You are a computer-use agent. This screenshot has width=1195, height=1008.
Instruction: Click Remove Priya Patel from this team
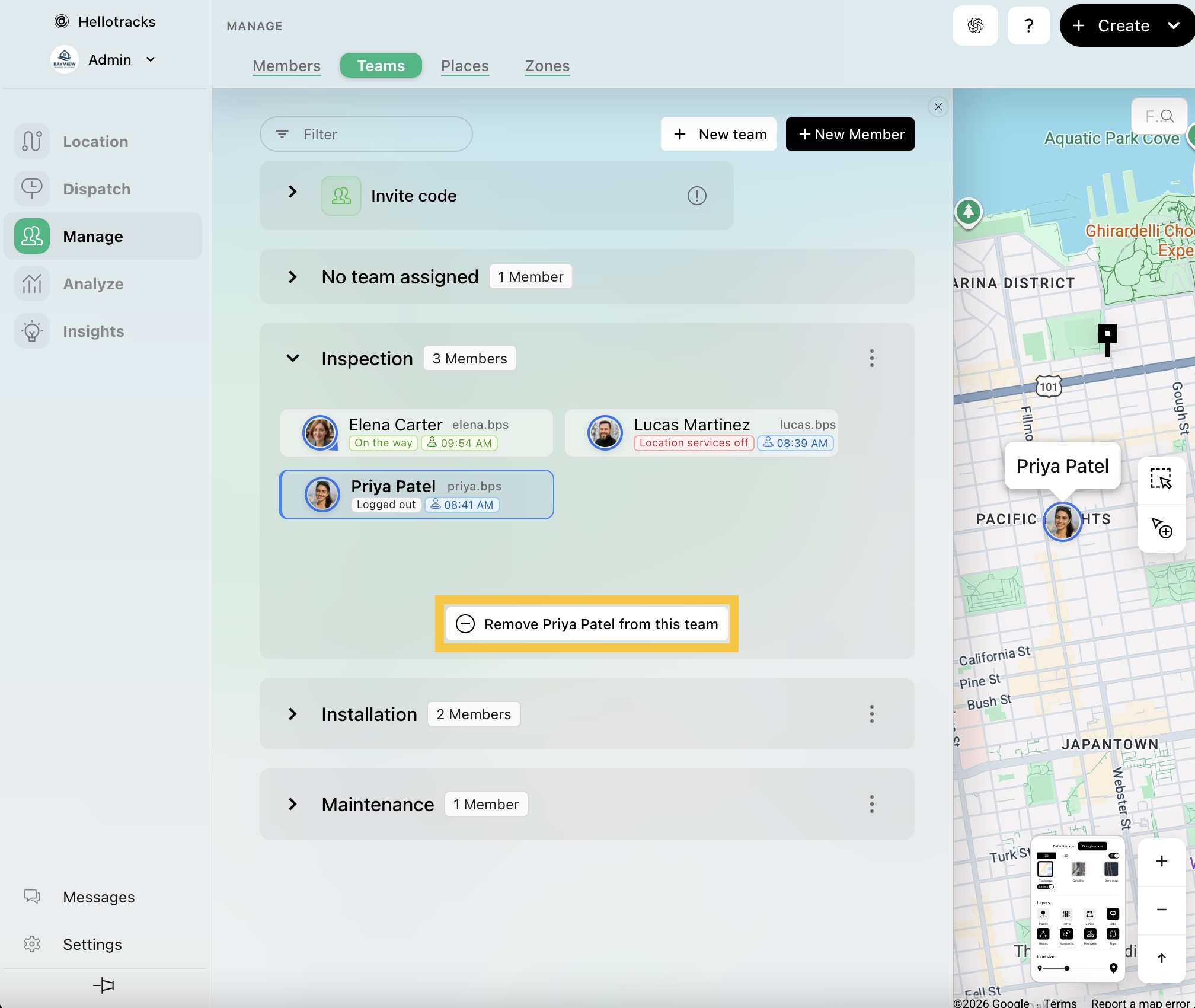586,624
